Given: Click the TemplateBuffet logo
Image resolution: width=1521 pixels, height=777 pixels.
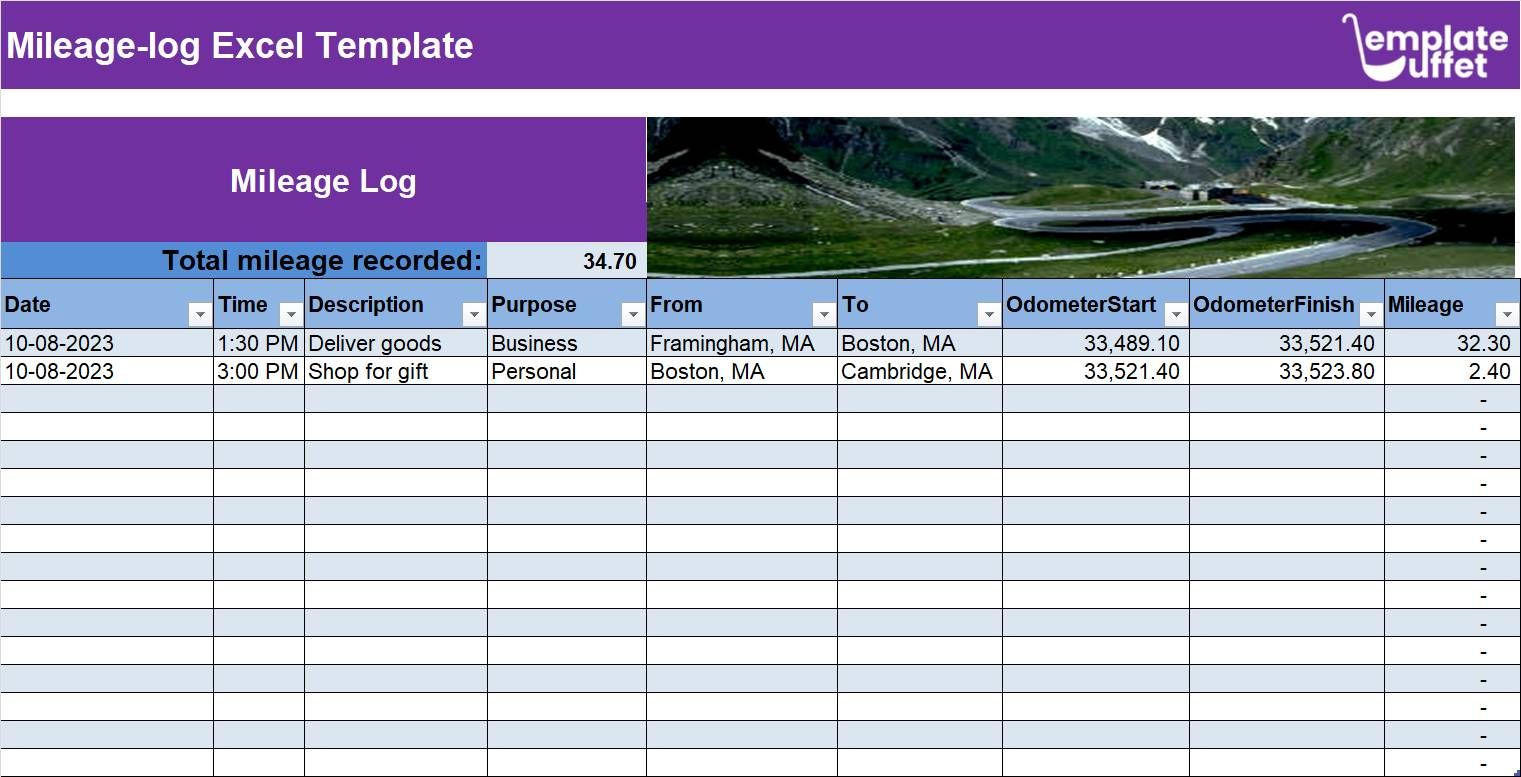Looking at the screenshot, I should tap(1429, 44).
